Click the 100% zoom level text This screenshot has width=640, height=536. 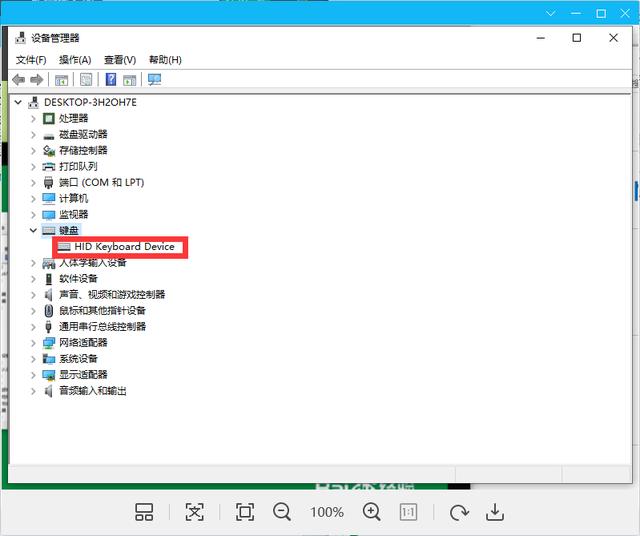(327, 512)
